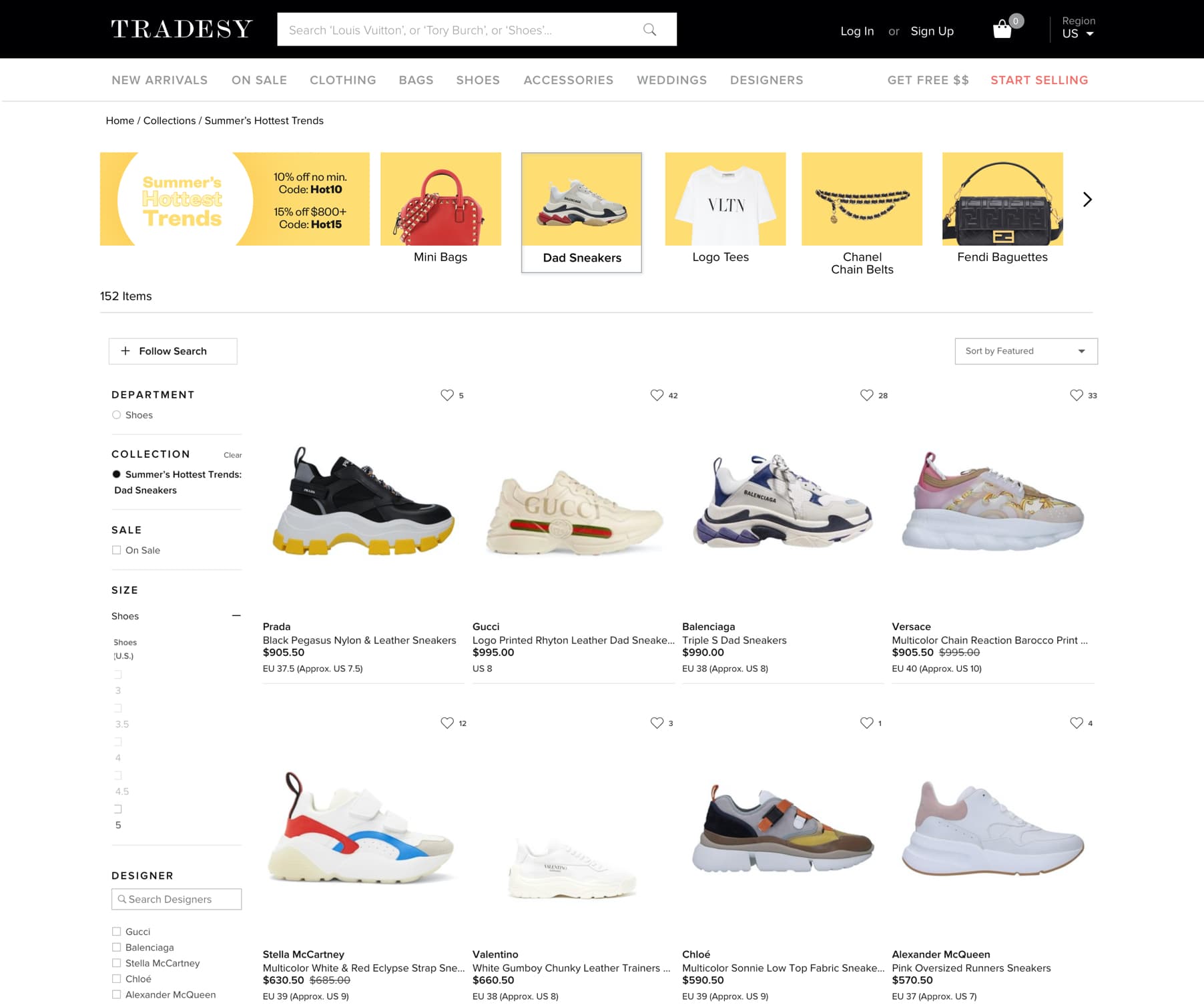This screenshot has height=1005, width=1204.
Task: Like the Stella McCartney Eclypse heart icon
Action: tap(447, 723)
